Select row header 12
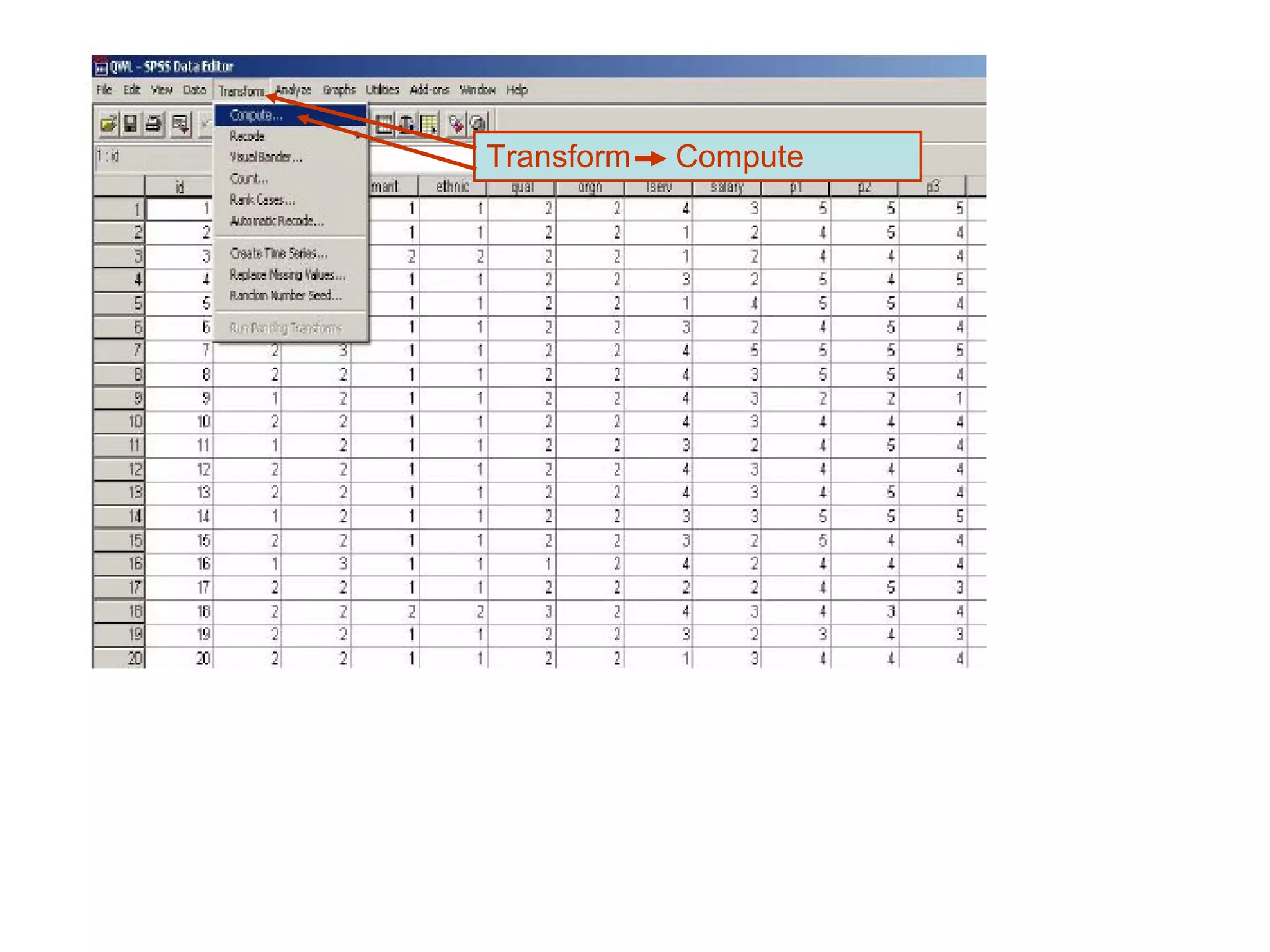 118,469
